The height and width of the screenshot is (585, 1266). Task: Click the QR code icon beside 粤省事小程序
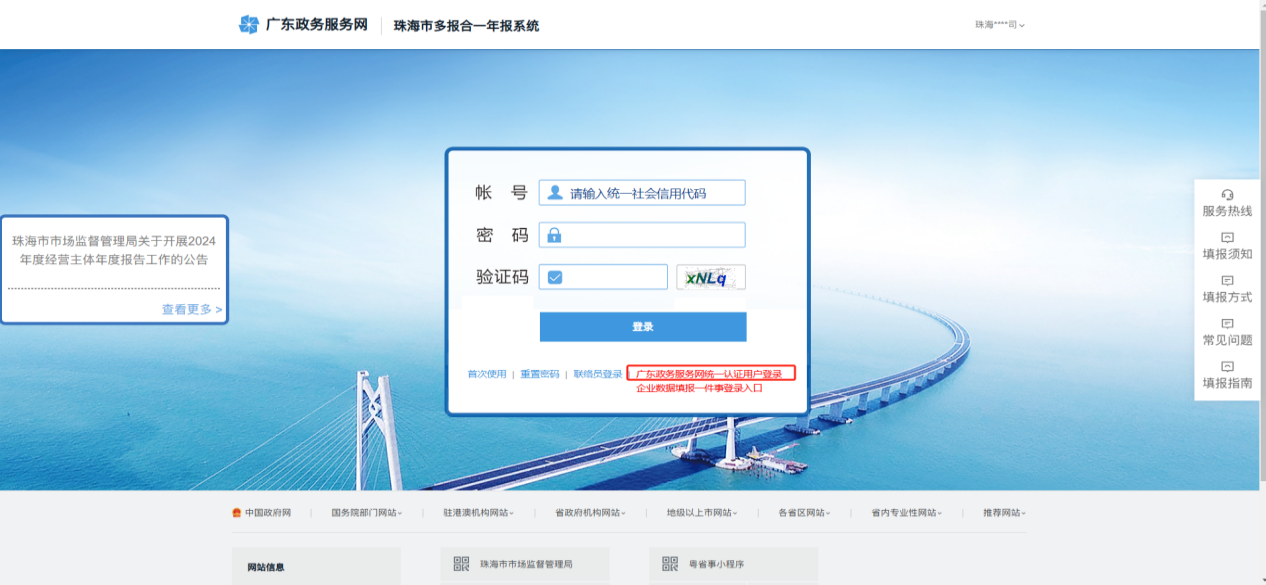[x=670, y=564]
